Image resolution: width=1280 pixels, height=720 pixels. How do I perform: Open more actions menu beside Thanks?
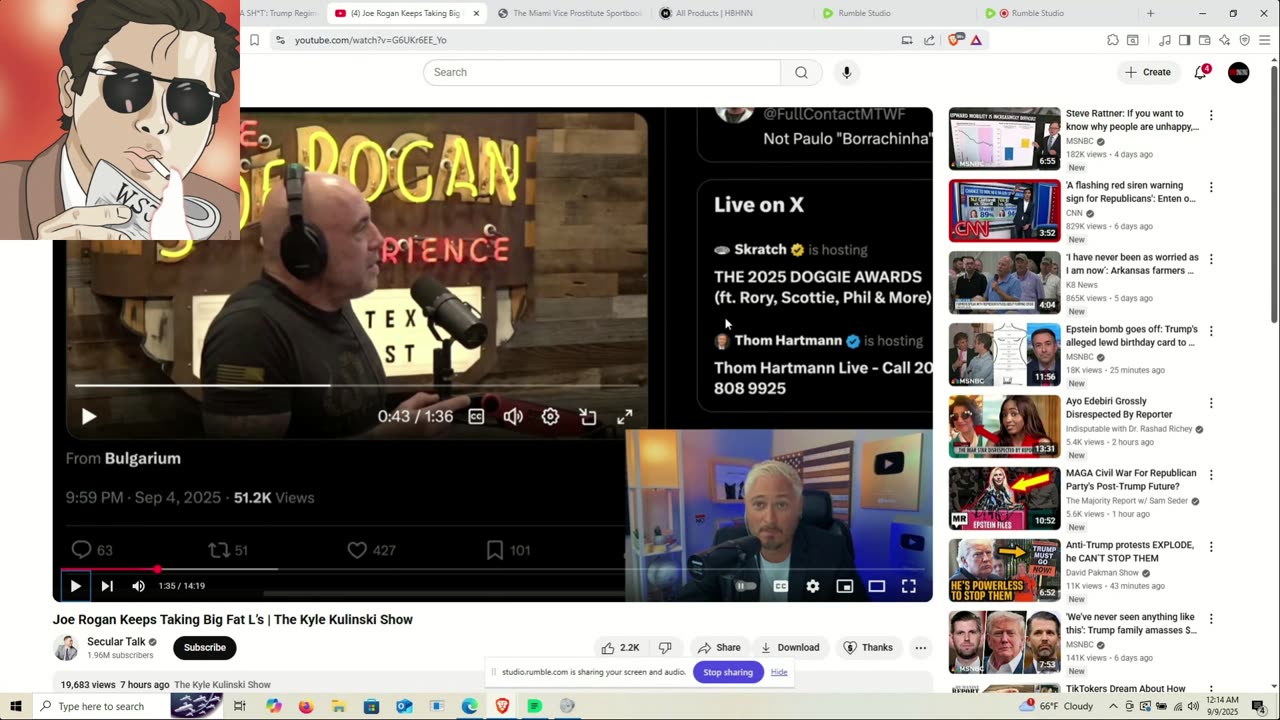click(921, 647)
